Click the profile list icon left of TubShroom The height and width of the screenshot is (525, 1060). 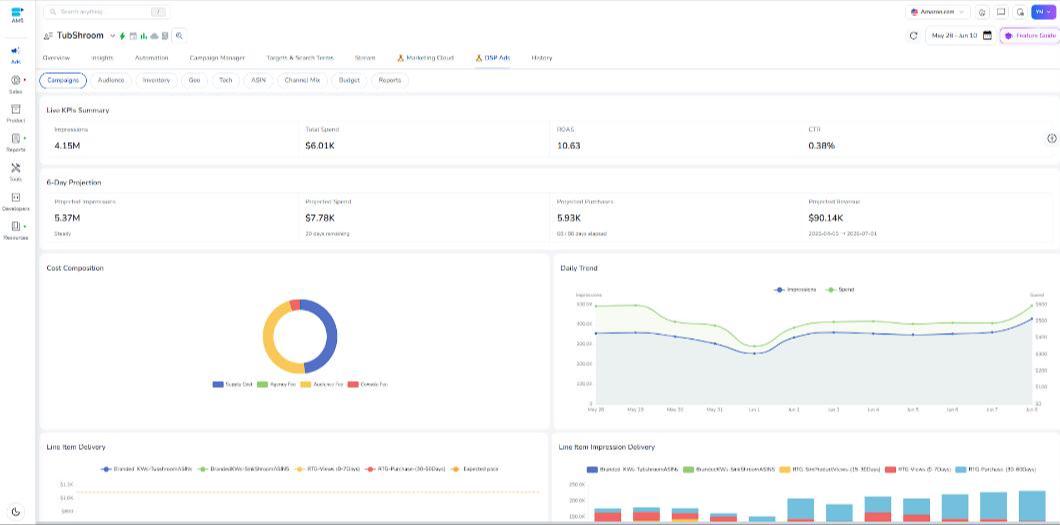click(x=48, y=36)
